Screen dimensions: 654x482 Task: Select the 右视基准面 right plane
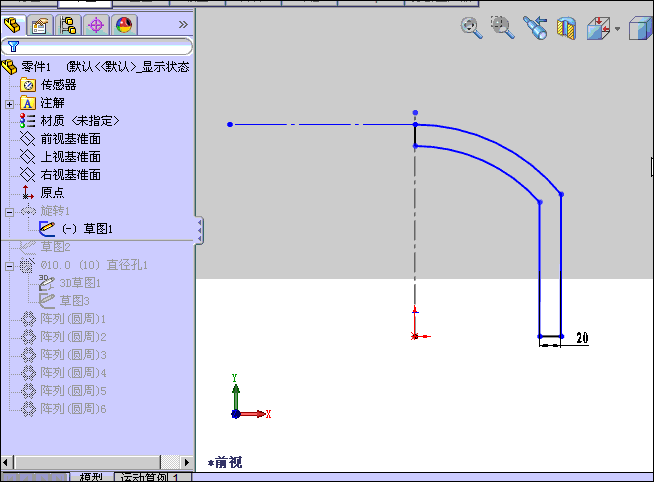pos(70,175)
